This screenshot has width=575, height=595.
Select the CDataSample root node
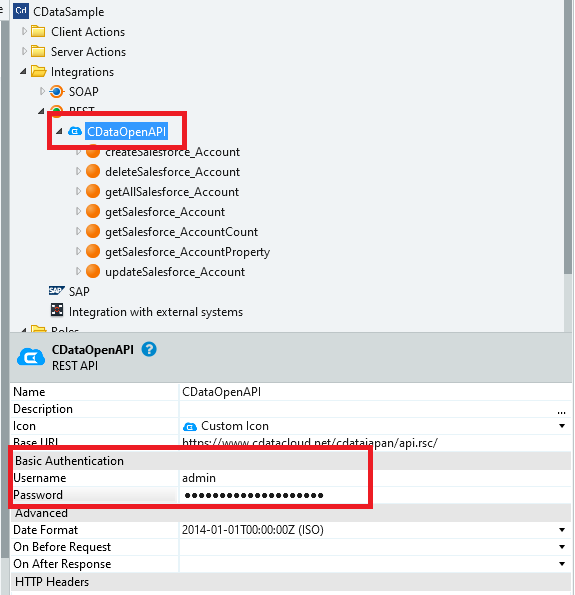click(69, 12)
